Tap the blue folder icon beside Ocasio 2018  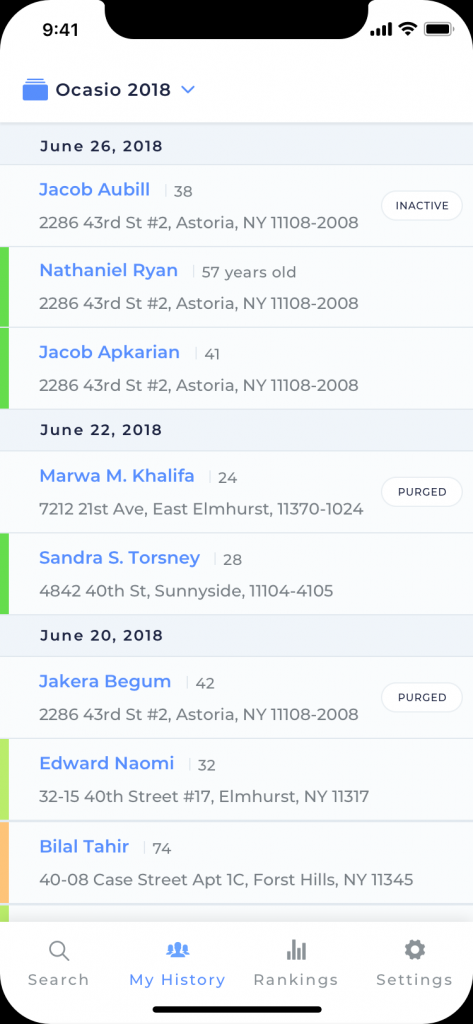(x=35, y=89)
